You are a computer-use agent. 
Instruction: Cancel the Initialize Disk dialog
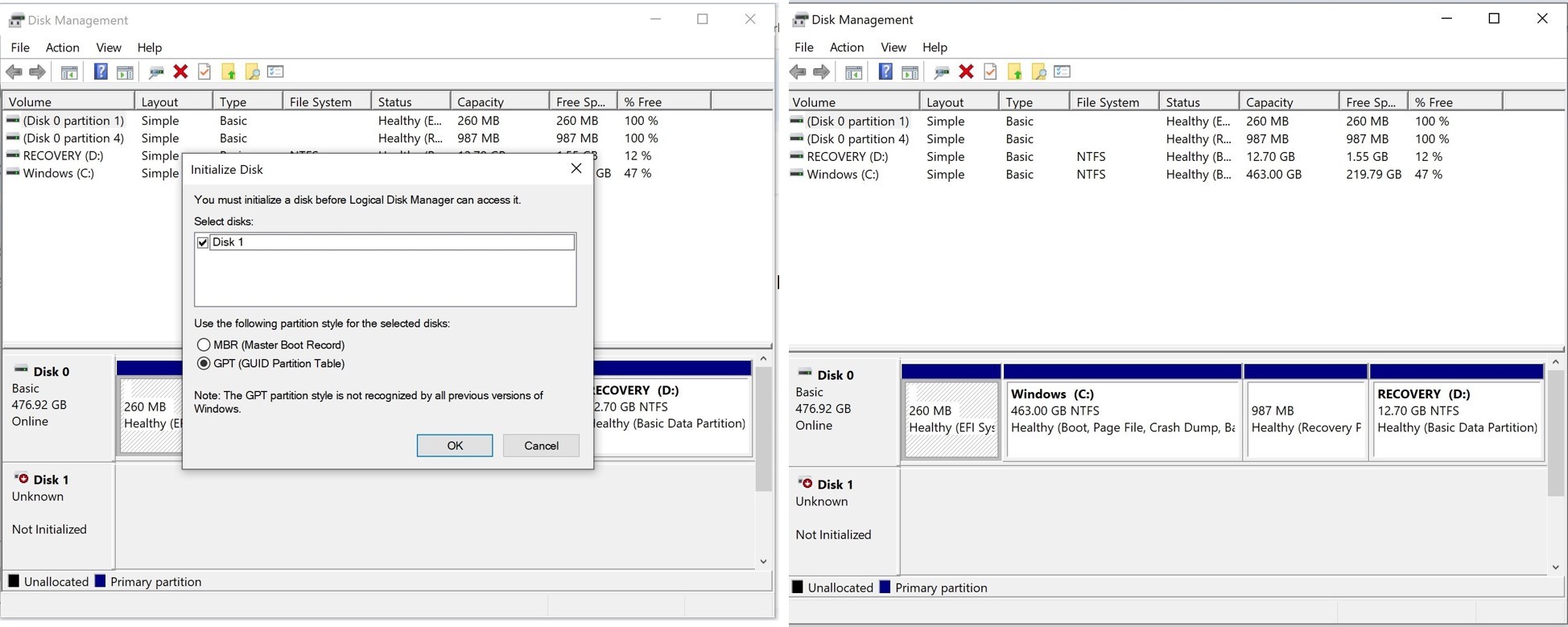coord(541,446)
